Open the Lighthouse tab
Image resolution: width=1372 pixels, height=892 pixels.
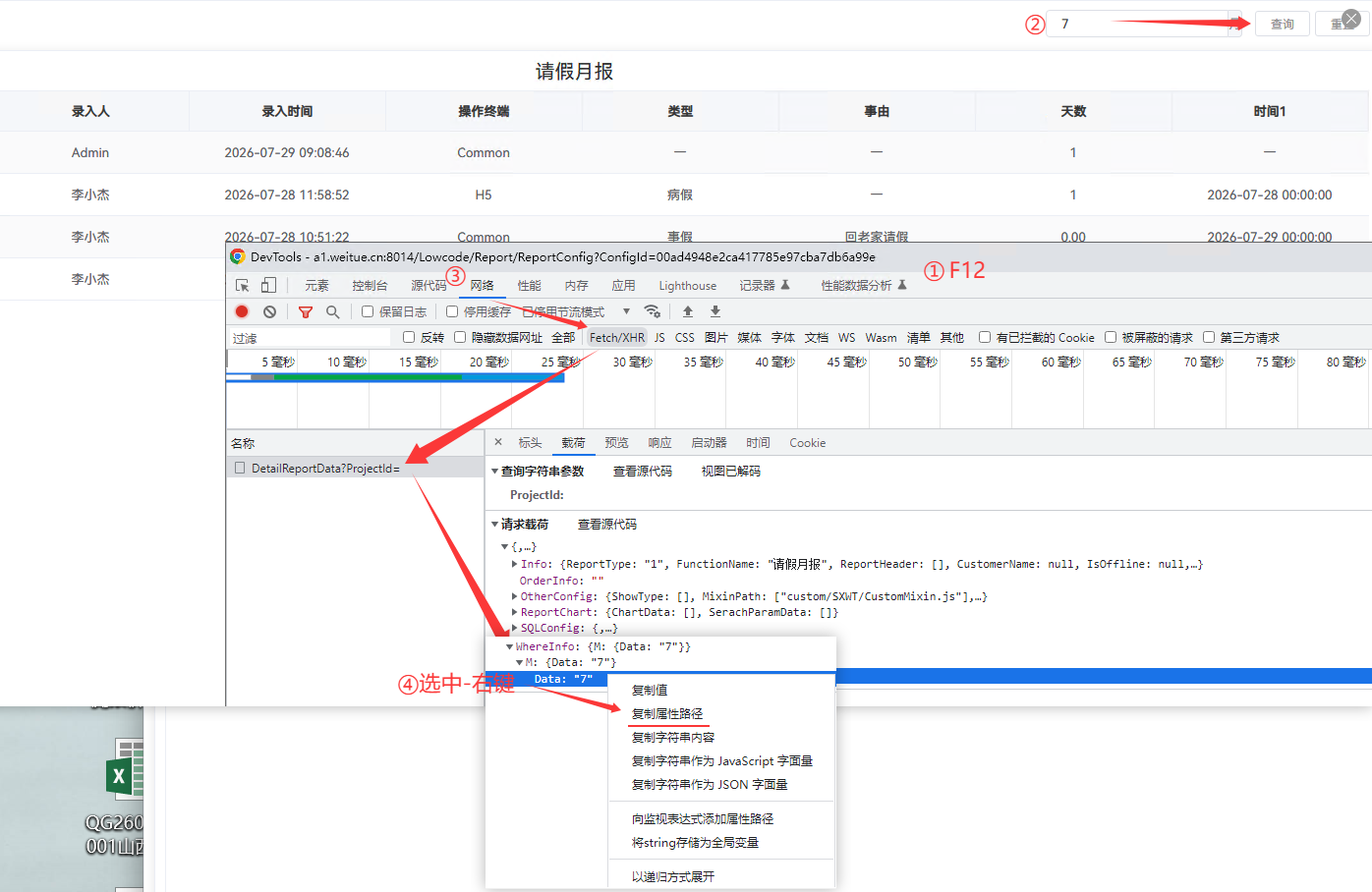(688, 286)
